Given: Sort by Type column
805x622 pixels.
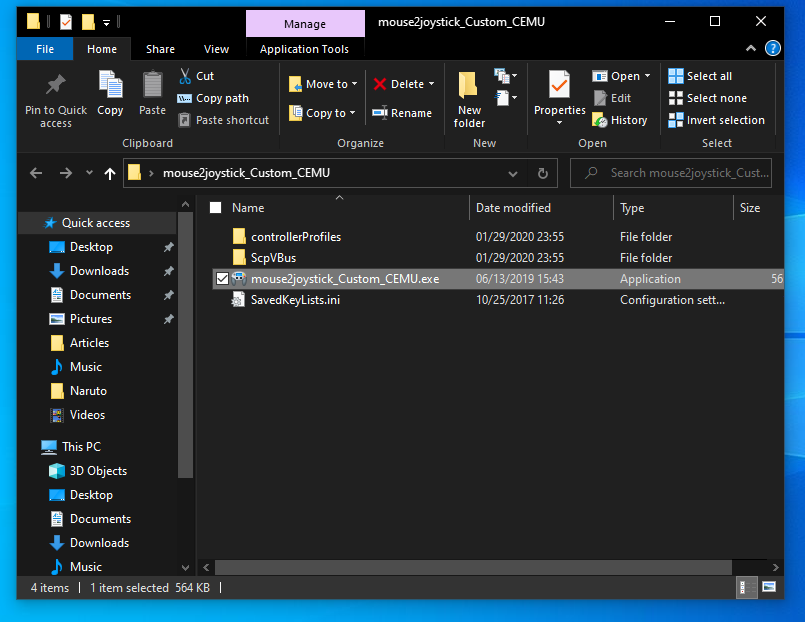Looking at the screenshot, I should 632,208.
